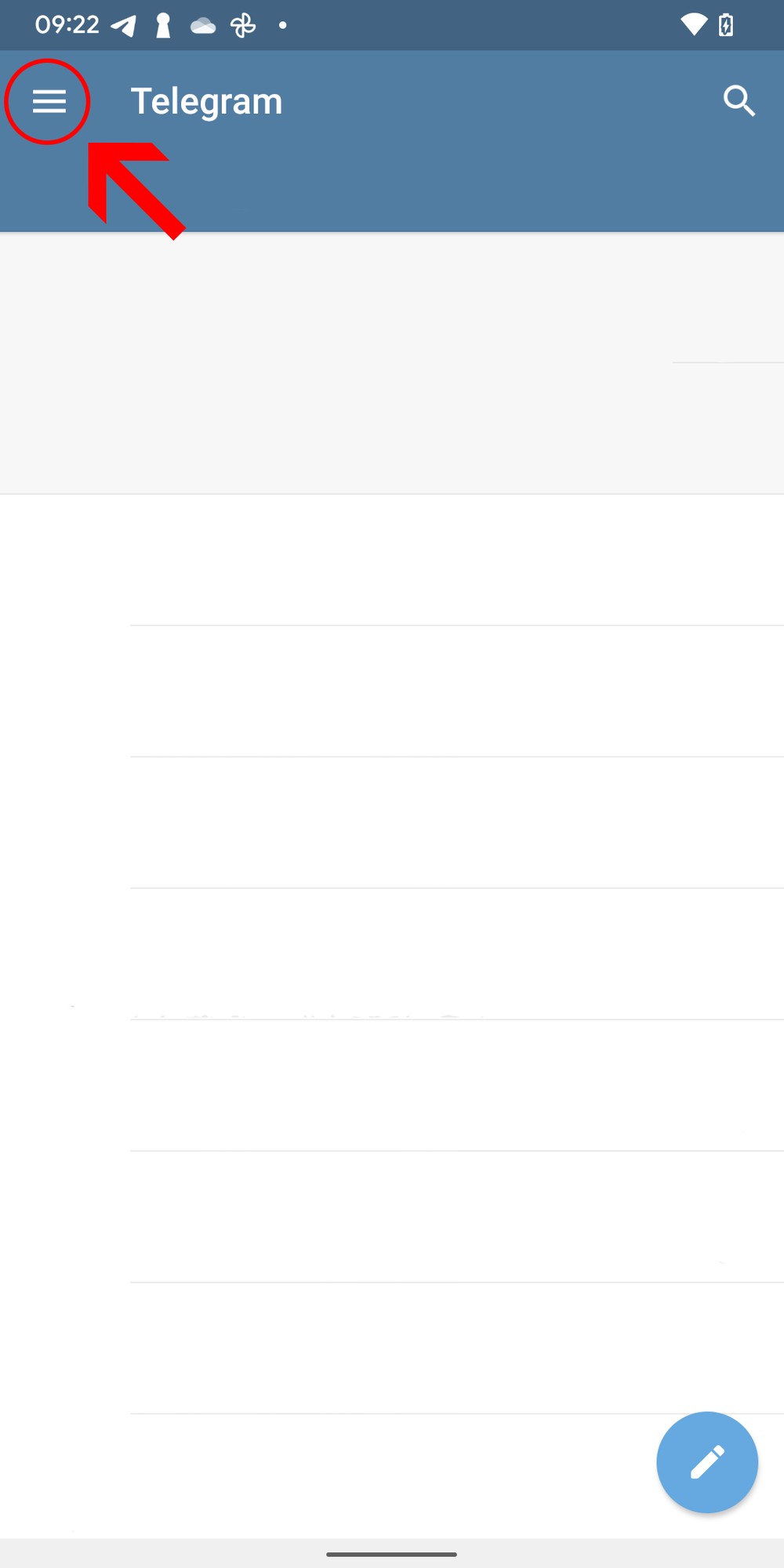The image size is (784, 1568).
Task: Select the first white chat row
Action: pos(392,560)
